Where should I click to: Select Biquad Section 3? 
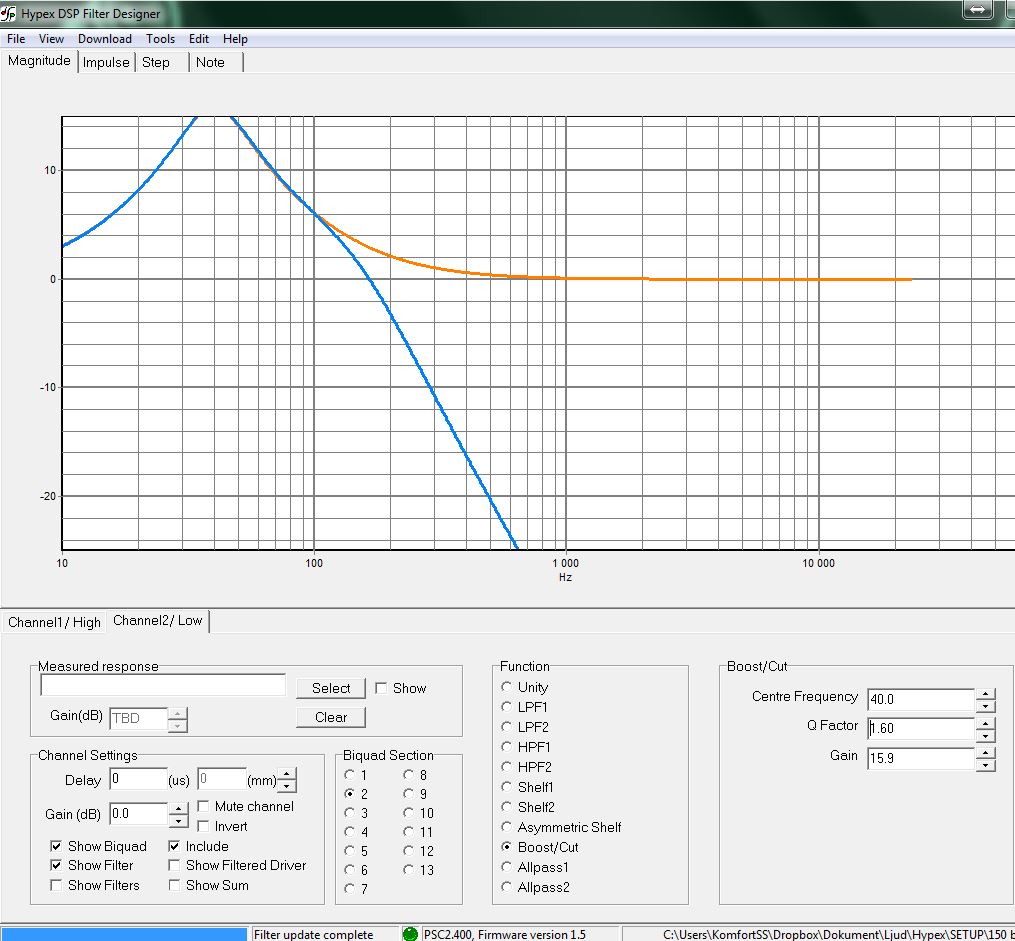349,814
